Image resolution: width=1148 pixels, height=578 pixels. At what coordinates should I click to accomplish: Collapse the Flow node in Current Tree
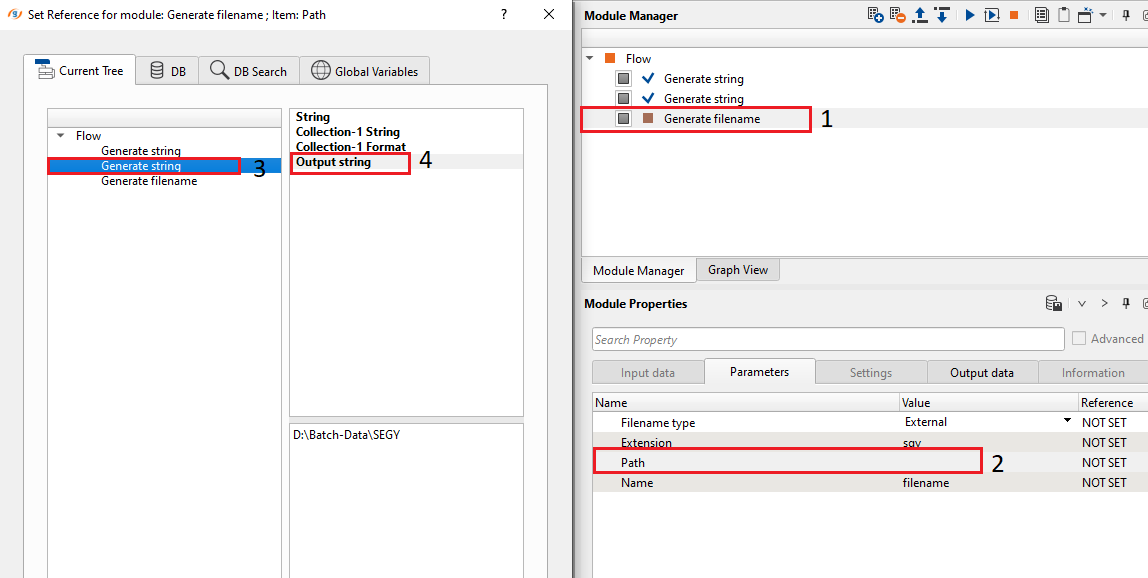(x=61, y=136)
